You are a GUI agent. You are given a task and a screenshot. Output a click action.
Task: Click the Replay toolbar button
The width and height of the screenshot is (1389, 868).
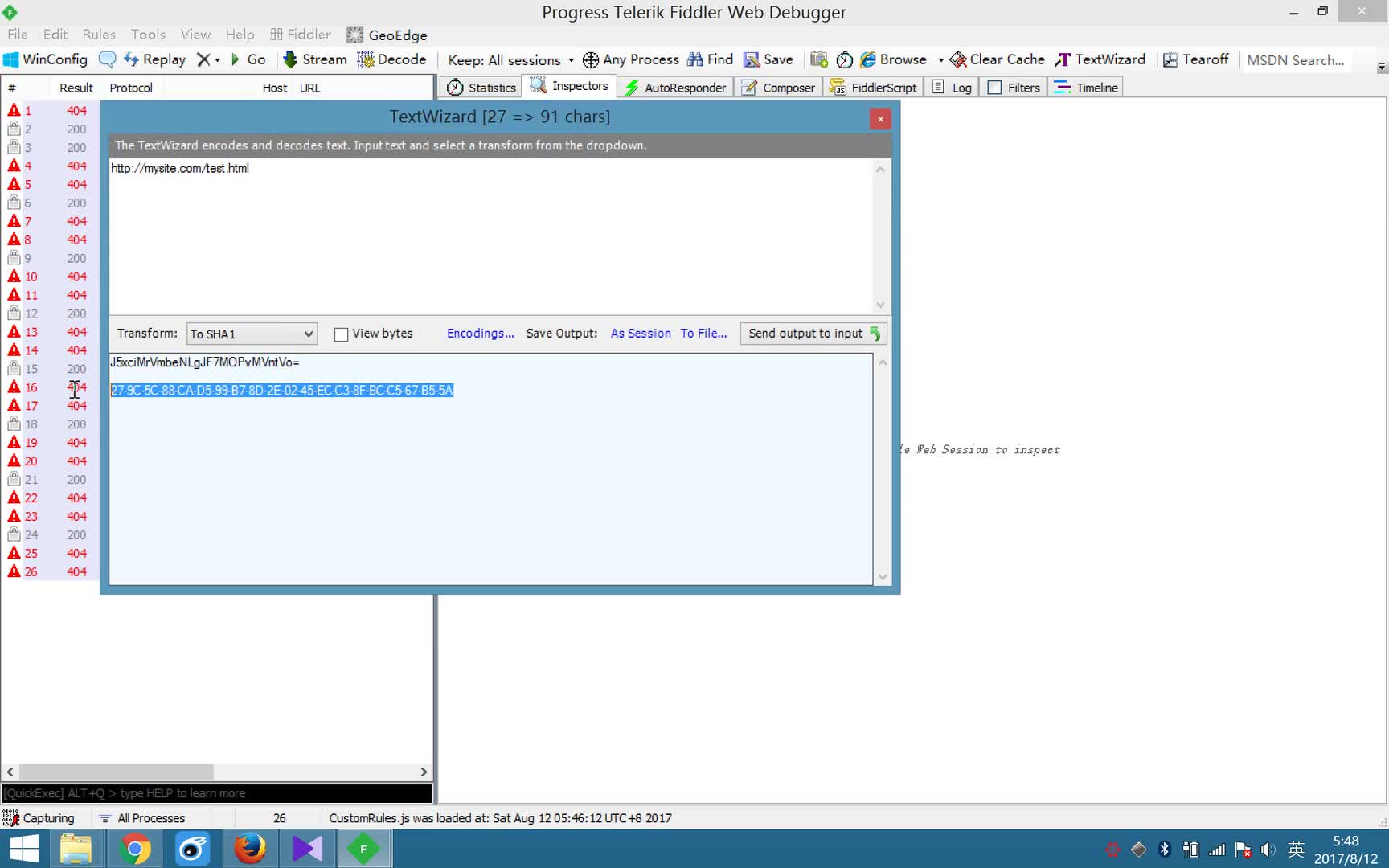[154, 59]
